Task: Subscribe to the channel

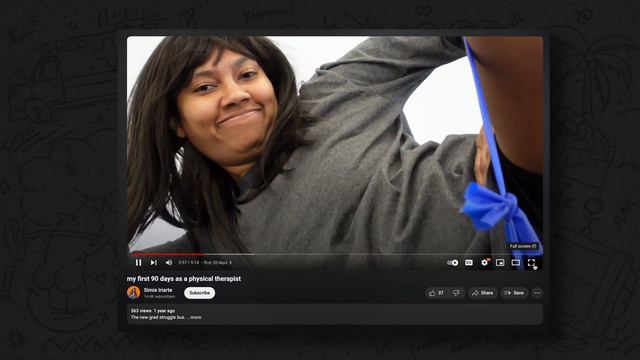Action: click(x=200, y=293)
